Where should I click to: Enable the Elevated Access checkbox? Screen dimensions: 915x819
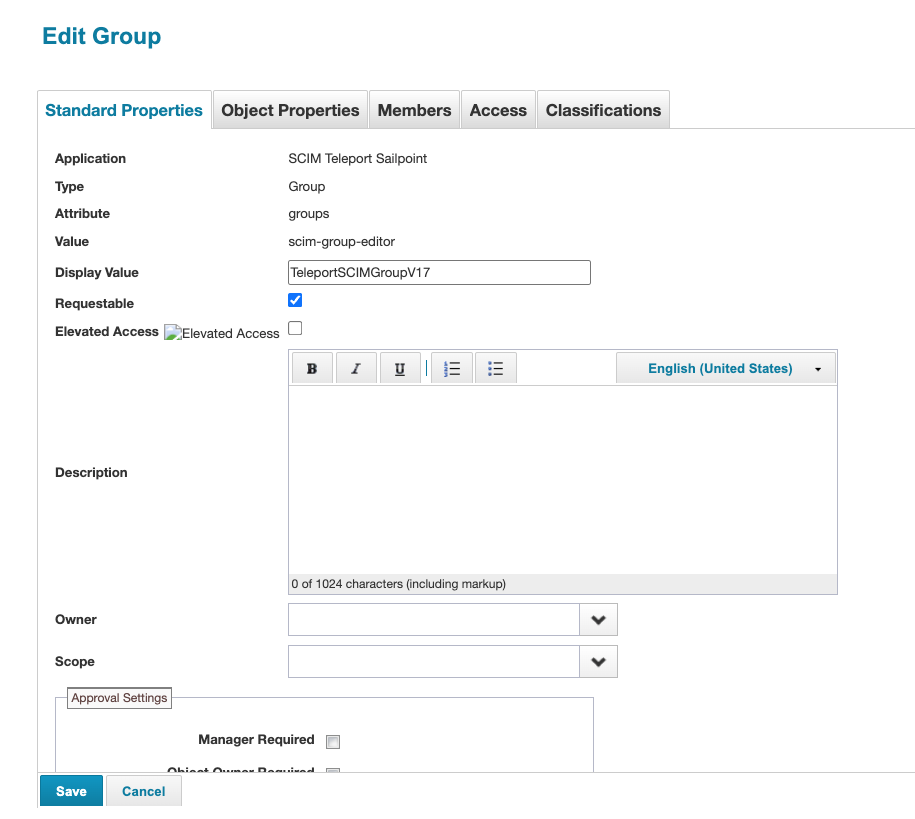tap(295, 327)
